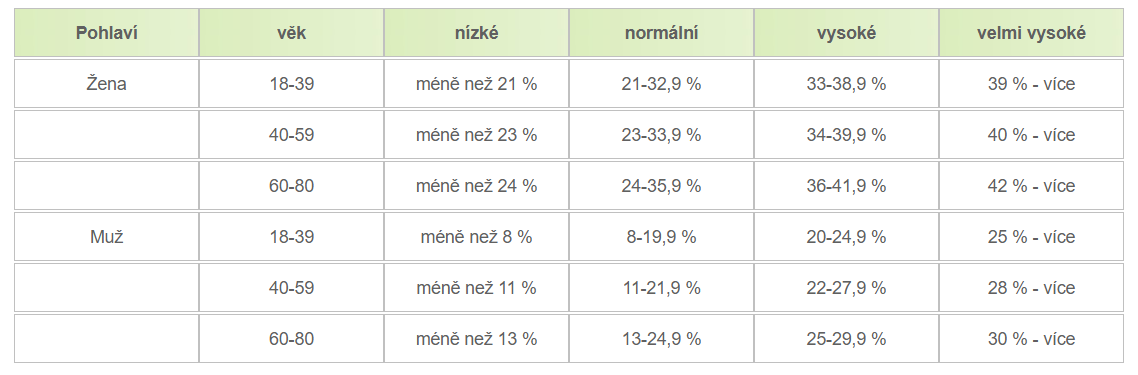Select the 33-38,9 % cell
Screen dimensions: 1138x375
pos(846,84)
